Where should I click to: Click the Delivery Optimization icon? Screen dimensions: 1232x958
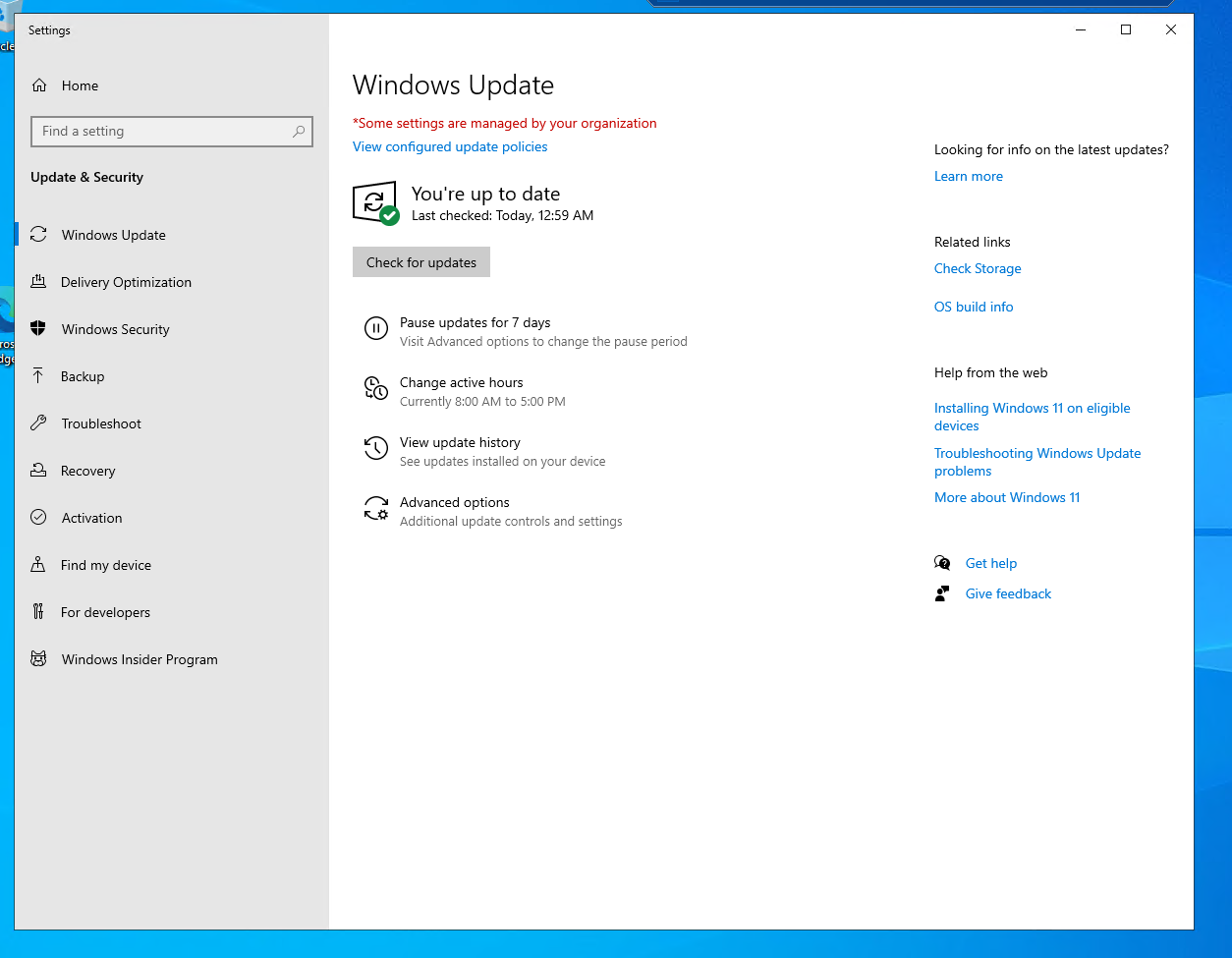tap(38, 282)
